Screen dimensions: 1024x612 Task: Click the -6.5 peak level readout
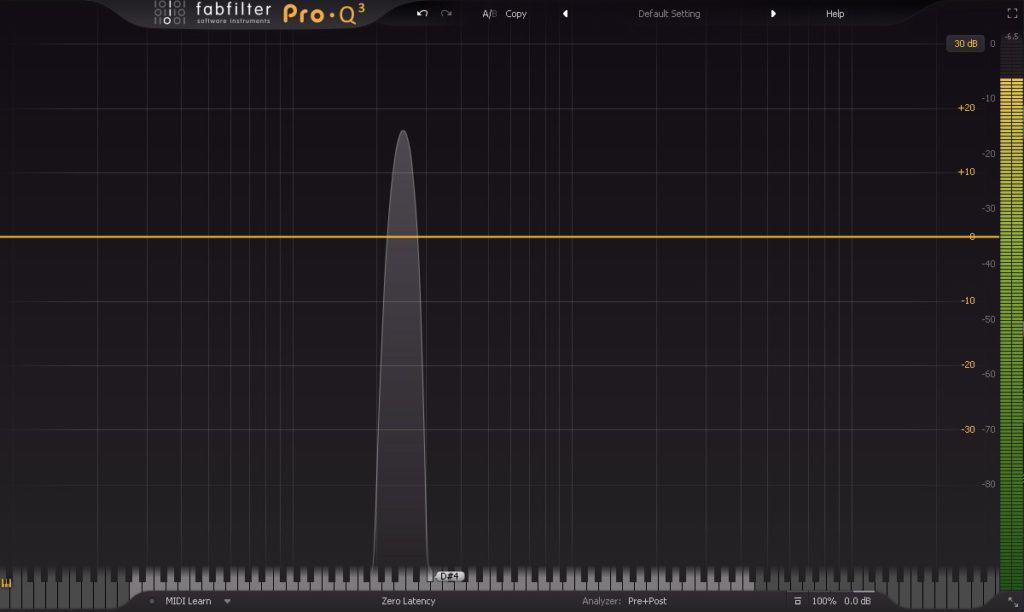[x=1012, y=37]
